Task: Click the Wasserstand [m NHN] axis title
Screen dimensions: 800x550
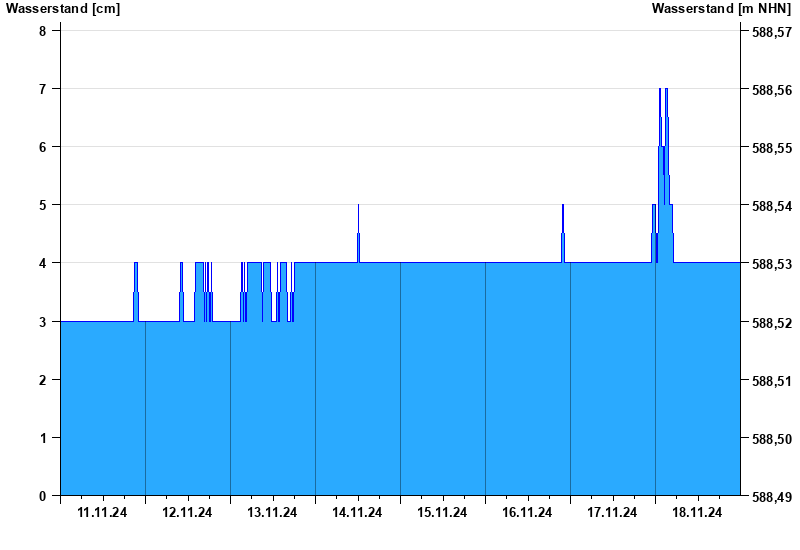Action: coord(721,8)
